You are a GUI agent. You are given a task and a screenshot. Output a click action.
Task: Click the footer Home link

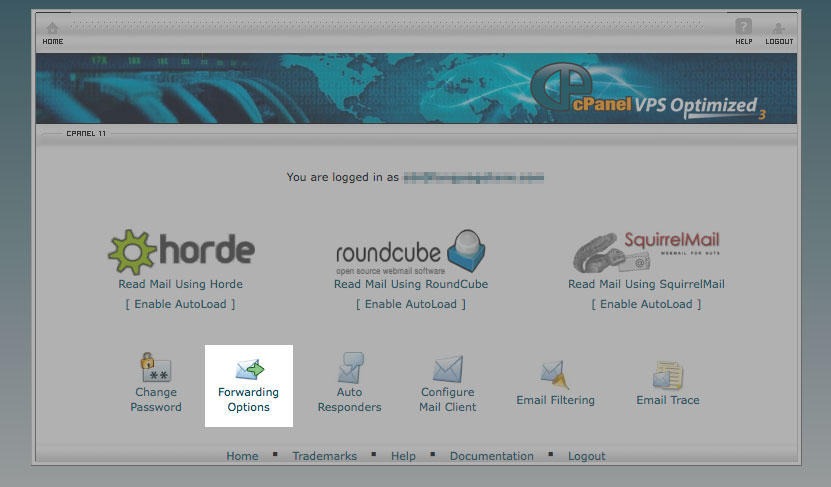coord(242,456)
